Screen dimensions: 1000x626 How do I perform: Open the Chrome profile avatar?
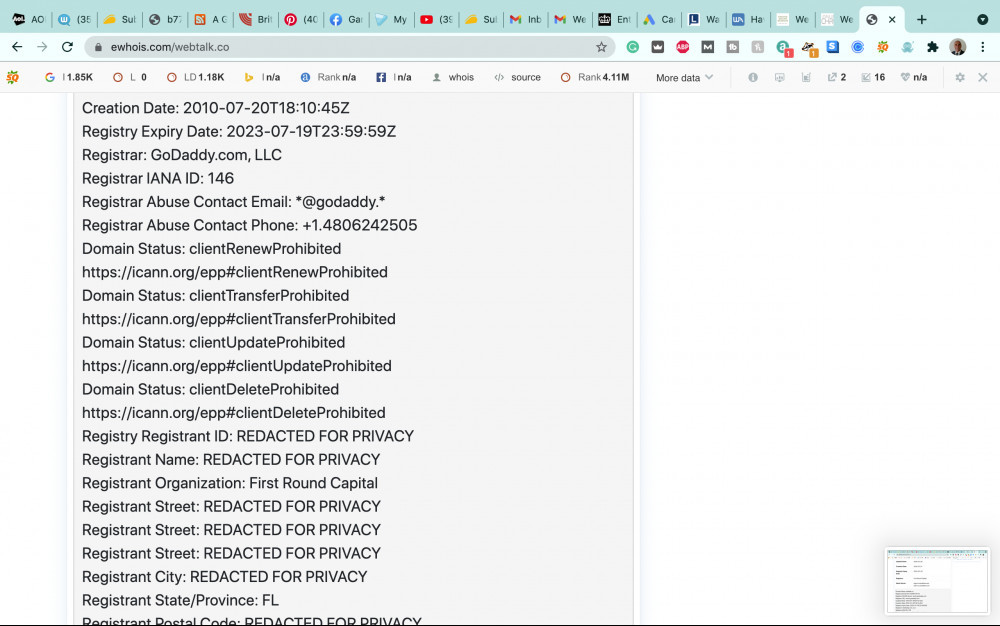pyautogui.click(x=957, y=47)
